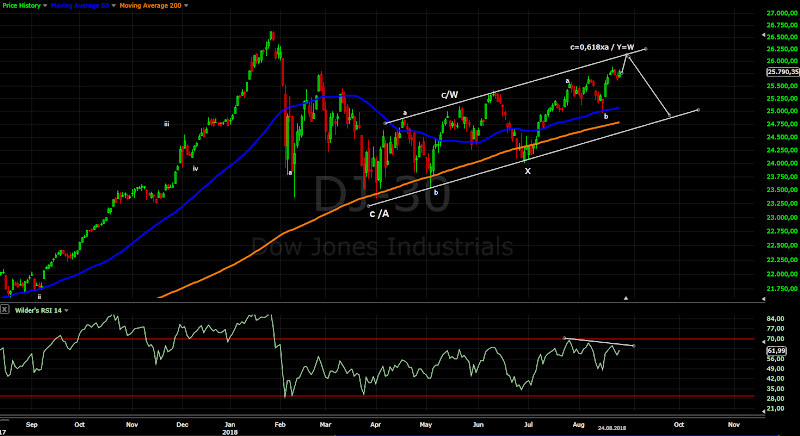Click the axis arrow below 21.750,00

click(764, 300)
